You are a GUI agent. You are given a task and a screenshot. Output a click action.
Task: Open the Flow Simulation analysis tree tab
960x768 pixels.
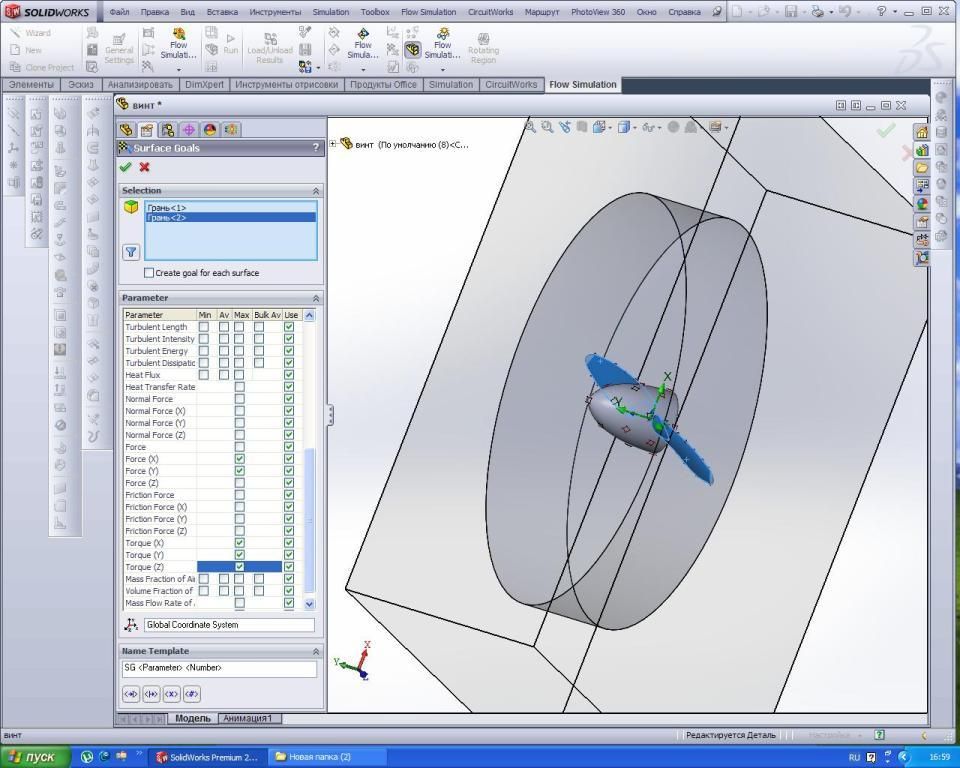(231, 129)
